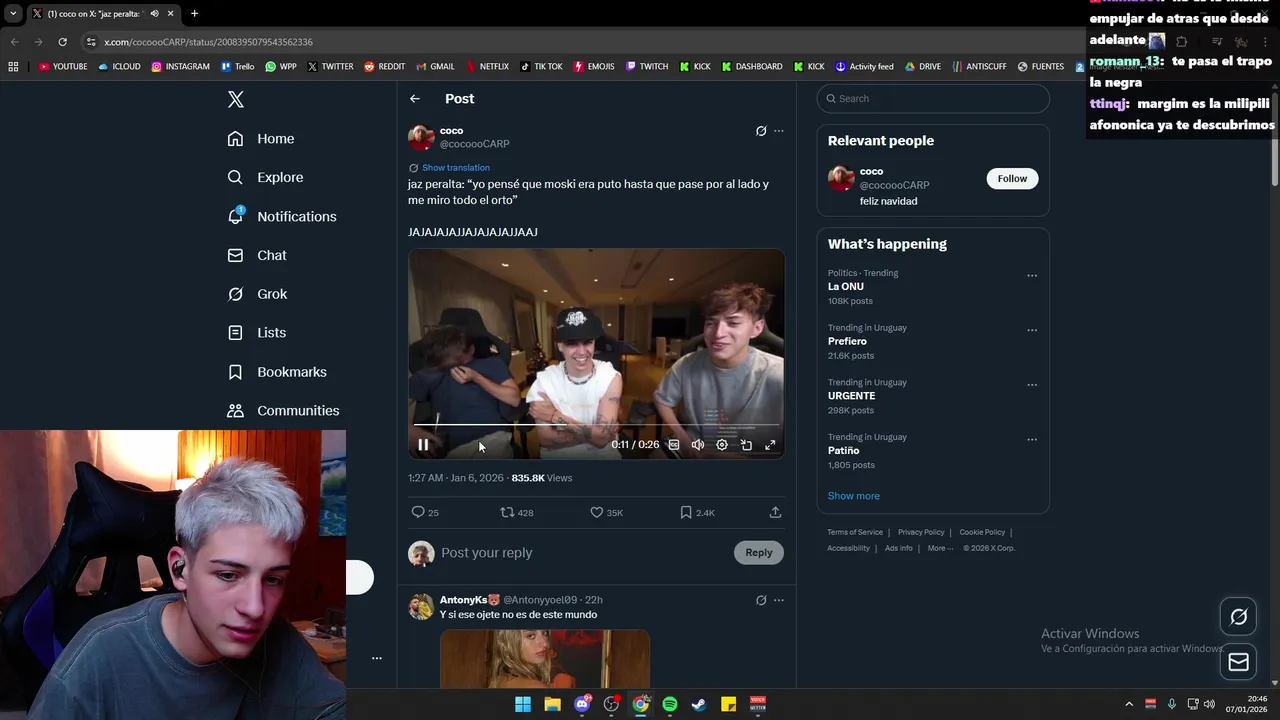This screenshot has width=1280, height=720.
Task: Toggle closed captions on the video
Action: click(674, 445)
